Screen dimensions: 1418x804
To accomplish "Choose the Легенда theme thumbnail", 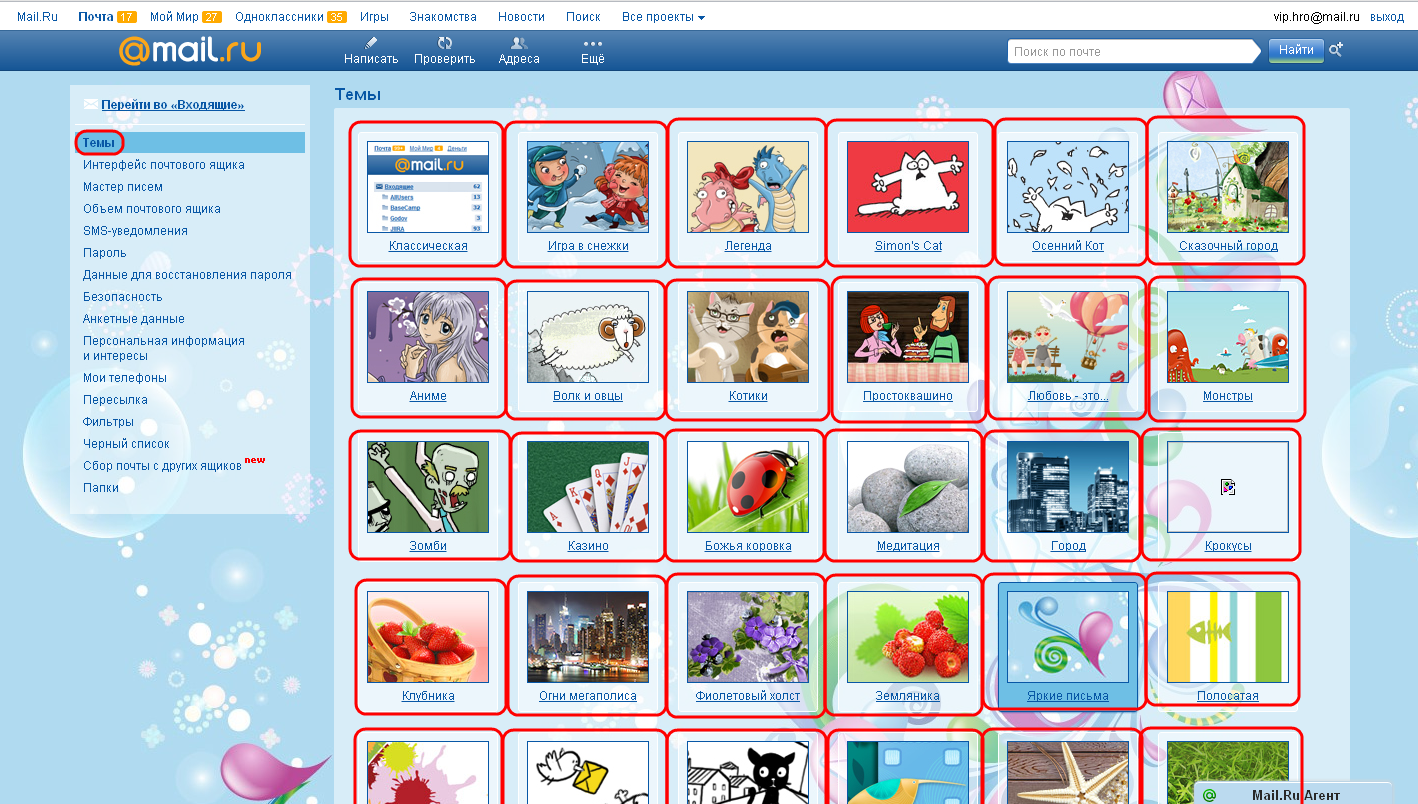I will 748,187.
